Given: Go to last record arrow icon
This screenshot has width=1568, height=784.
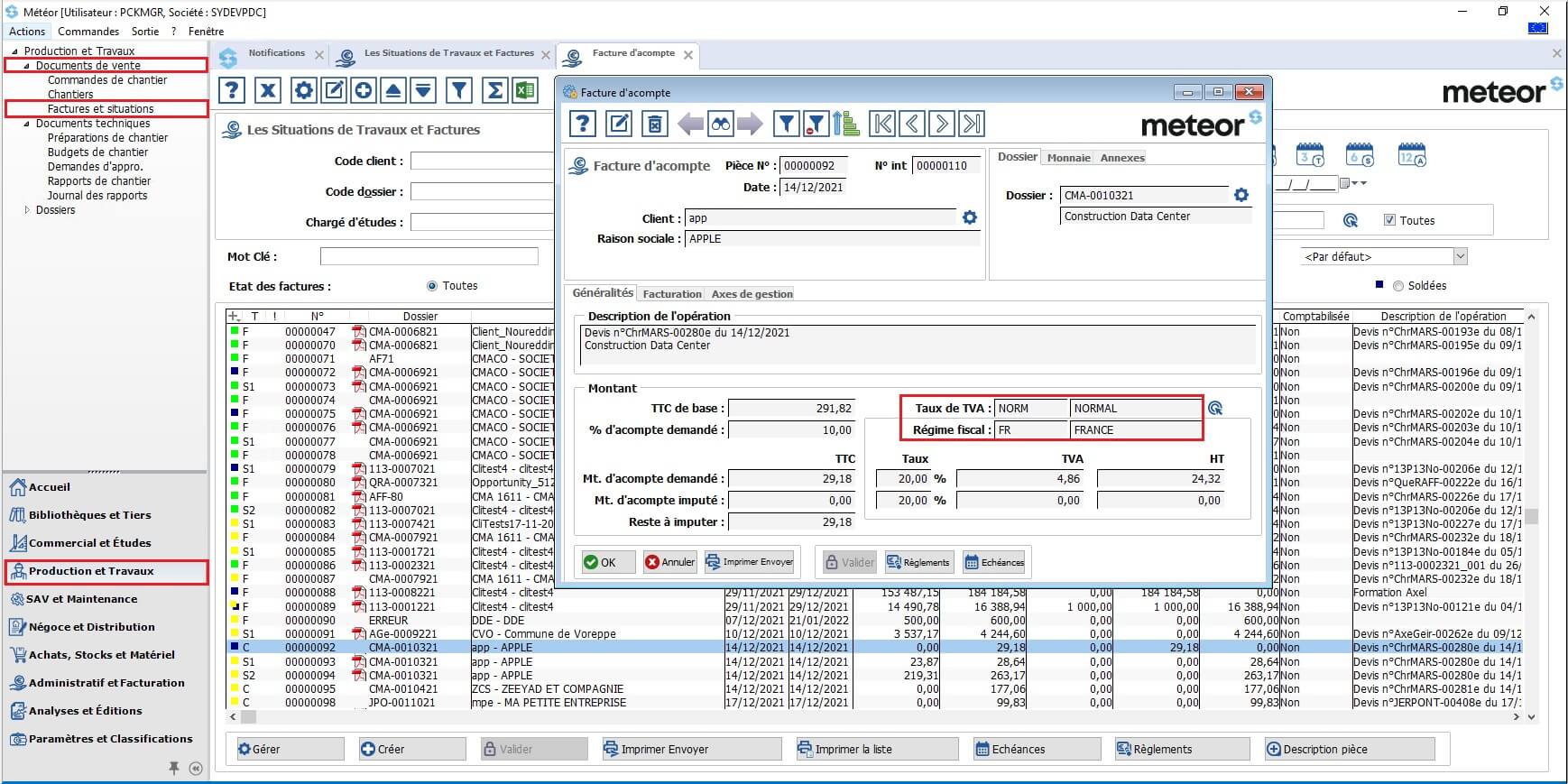Looking at the screenshot, I should 971,125.
